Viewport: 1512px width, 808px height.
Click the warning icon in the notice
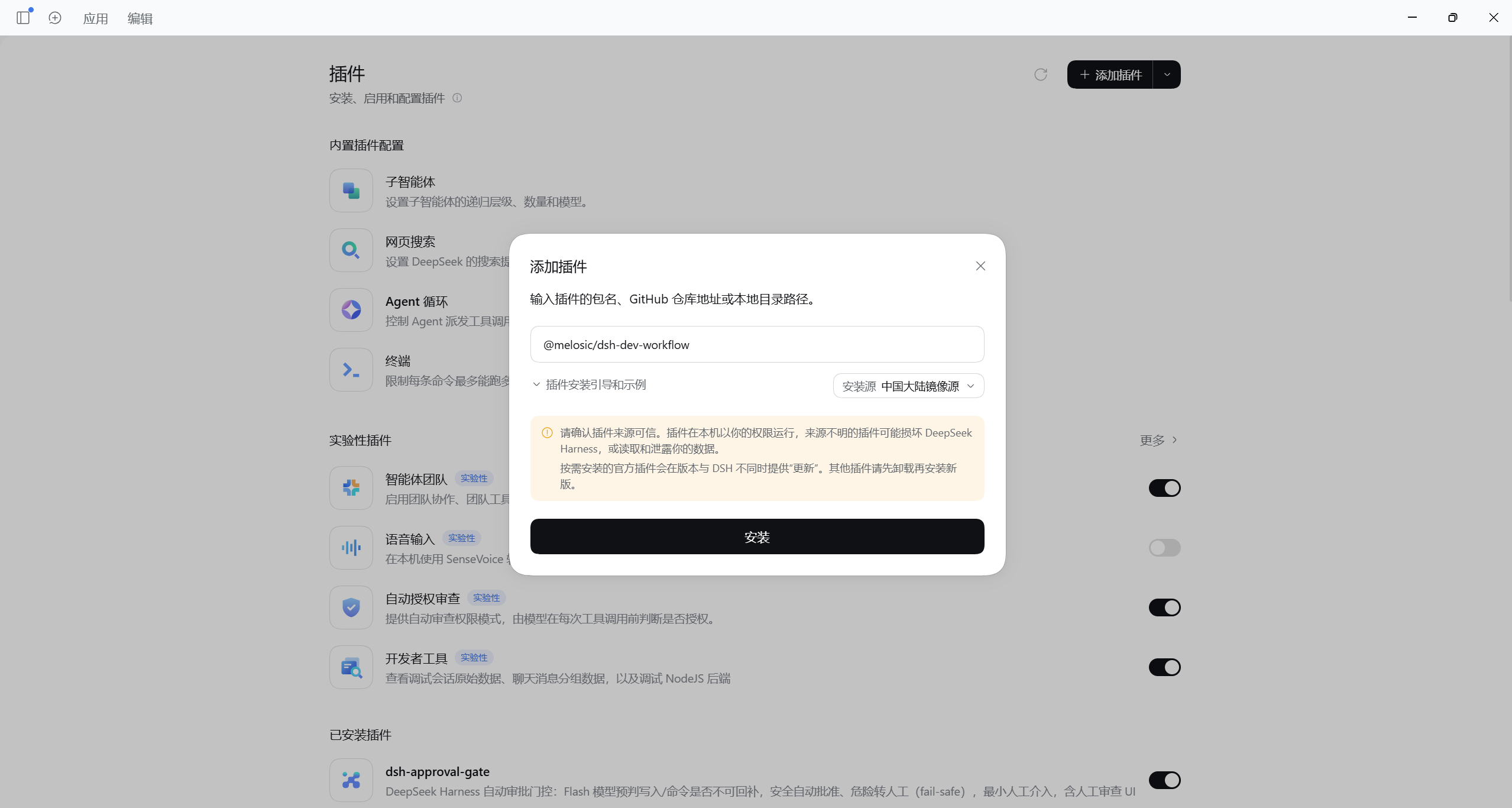[x=548, y=433]
